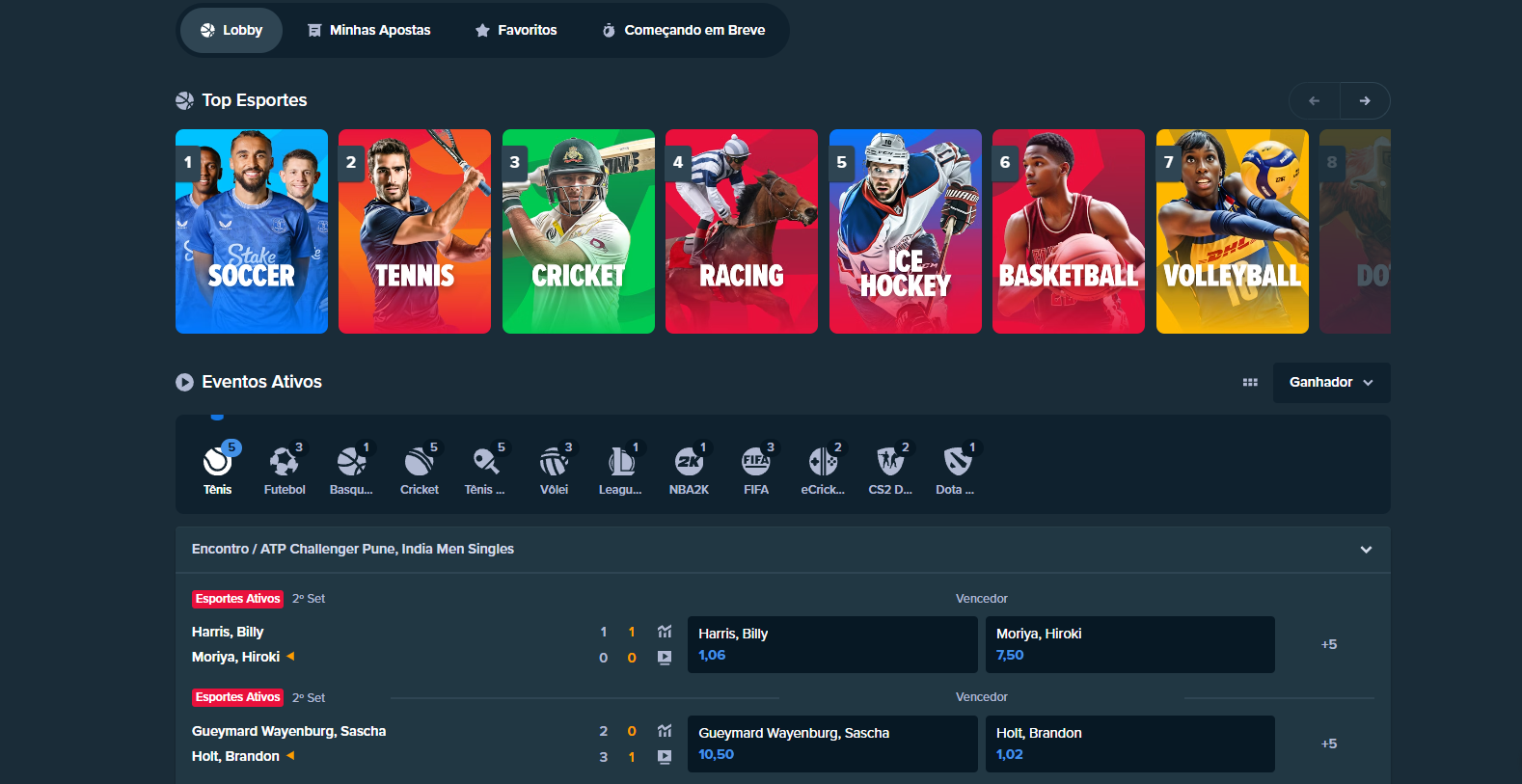Open live stream for Harris vs Moriya
Image resolution: width=1522 pixels, height=784 pixels.
point(665,658)
